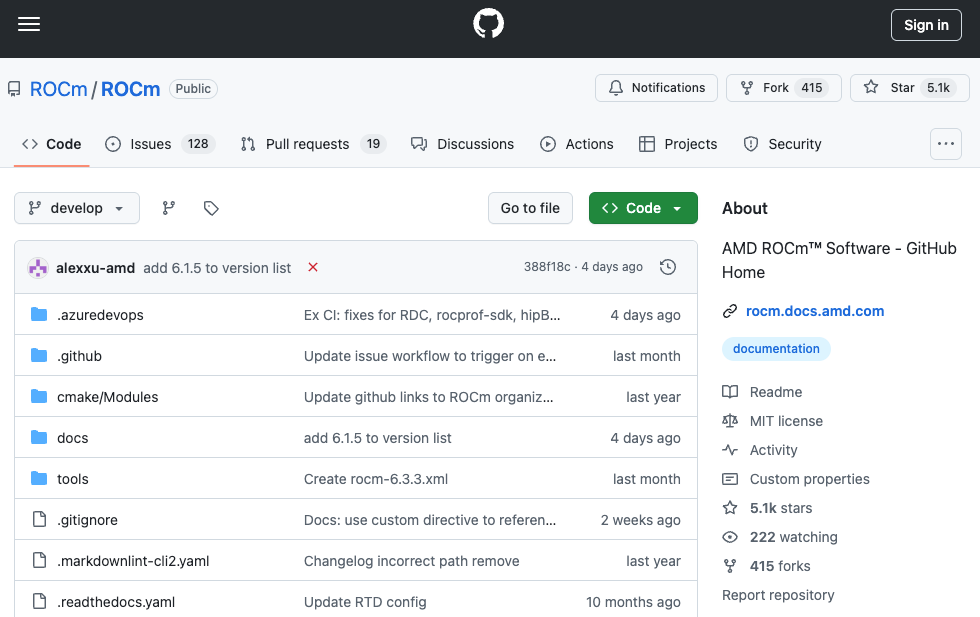Click the folder icon beside tools
Viewport: 980px width, 617px height.
39,479
